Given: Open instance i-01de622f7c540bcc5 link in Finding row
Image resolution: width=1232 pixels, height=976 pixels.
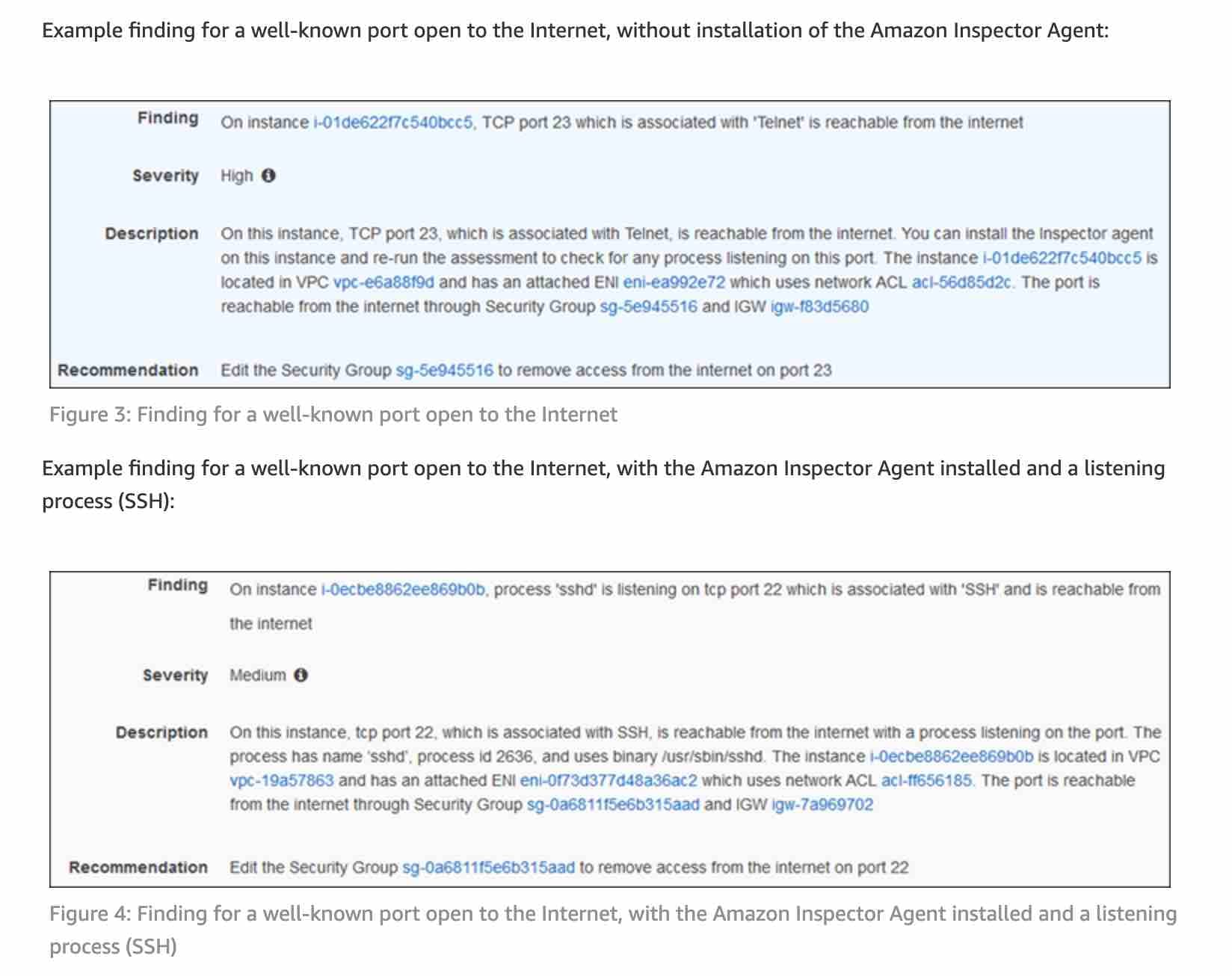Looking at the screenshot, I should pyautogui.click(x=393, y=123).
